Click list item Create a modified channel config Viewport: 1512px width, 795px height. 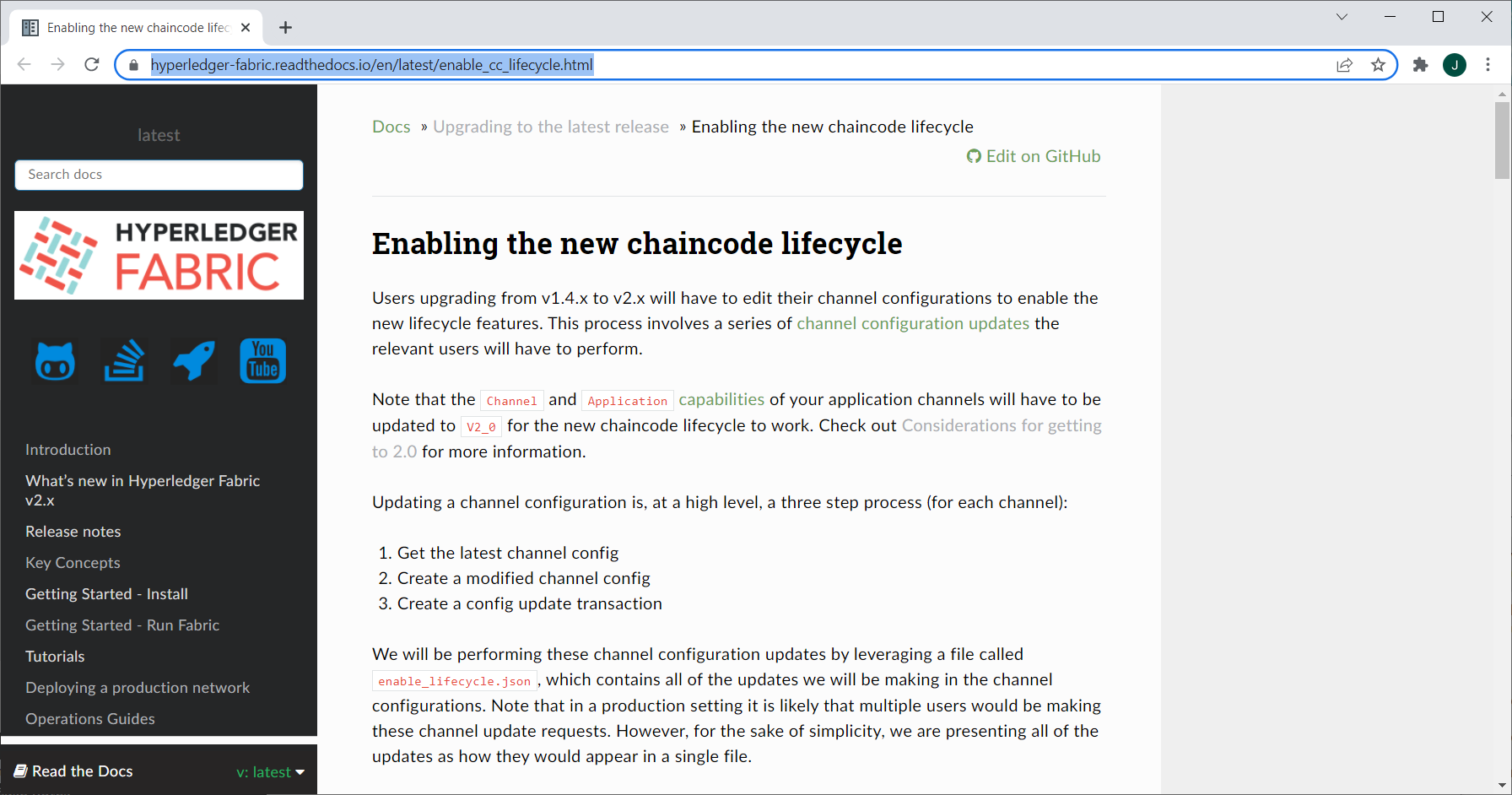524,578
